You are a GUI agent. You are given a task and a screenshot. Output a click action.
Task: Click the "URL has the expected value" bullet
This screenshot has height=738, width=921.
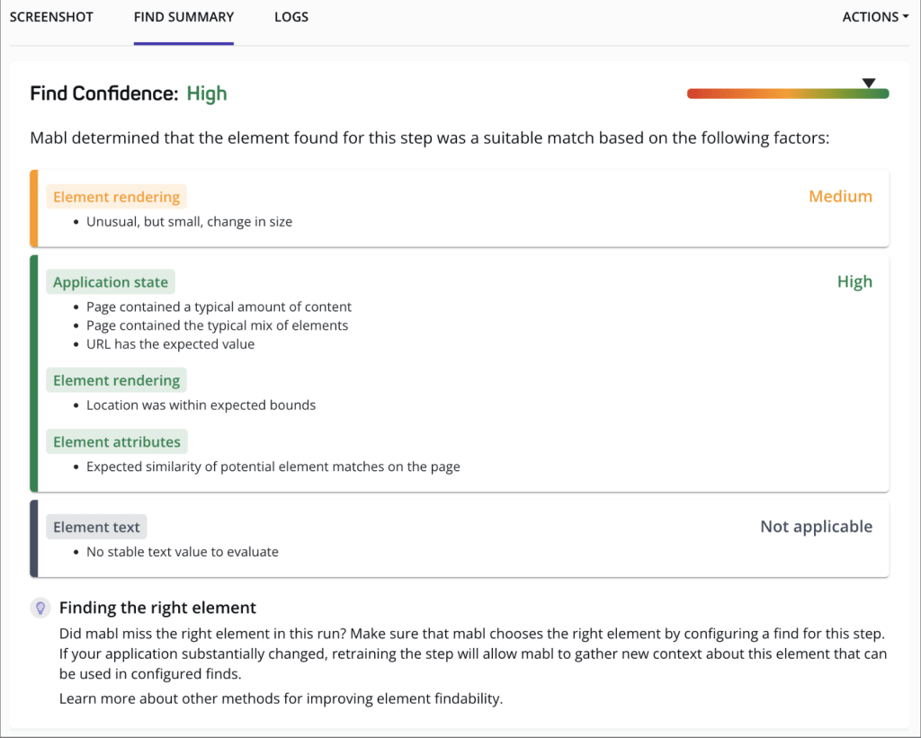(170, 344)
